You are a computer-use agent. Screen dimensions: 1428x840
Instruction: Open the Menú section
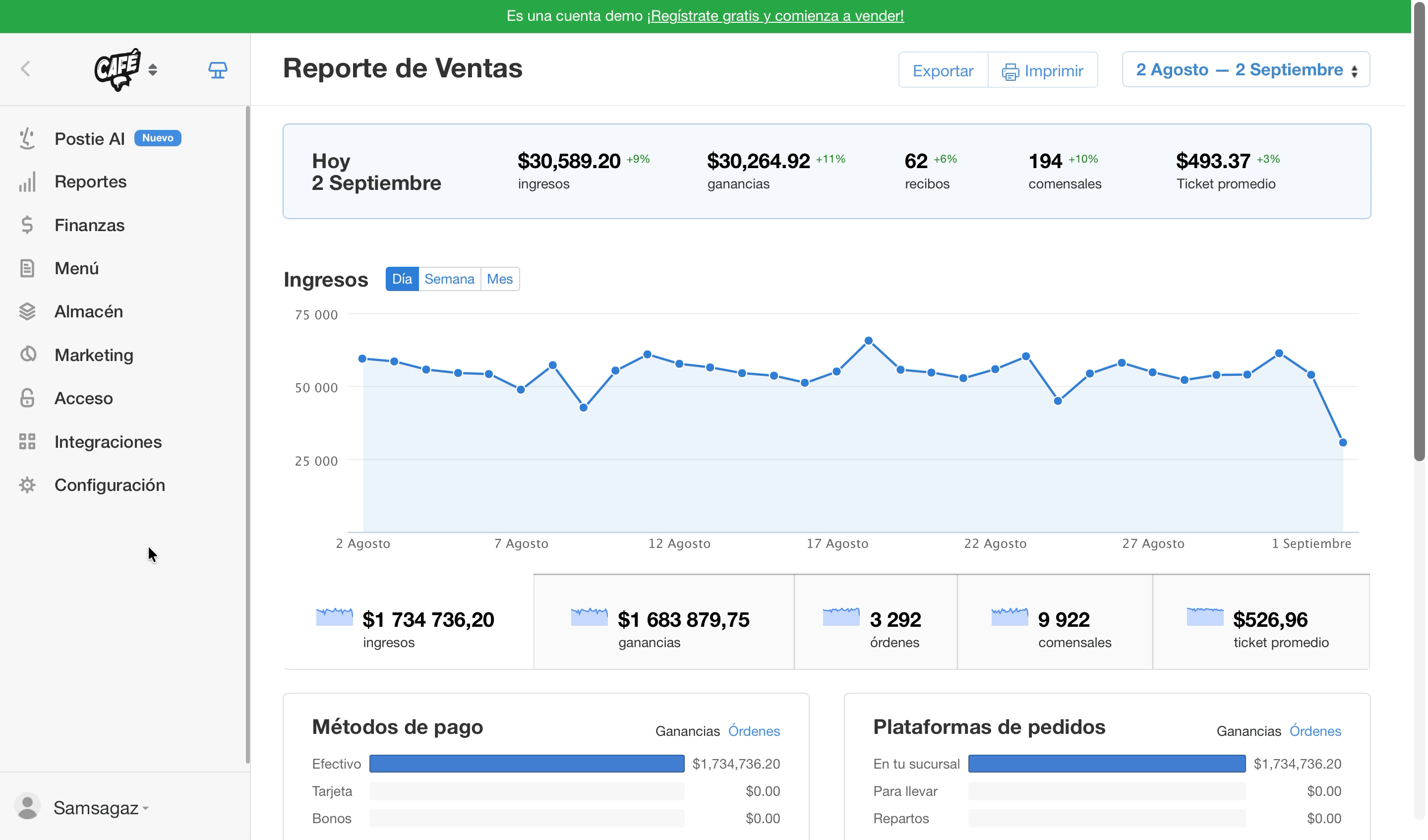pyautogui.click(x=76, y=268)
